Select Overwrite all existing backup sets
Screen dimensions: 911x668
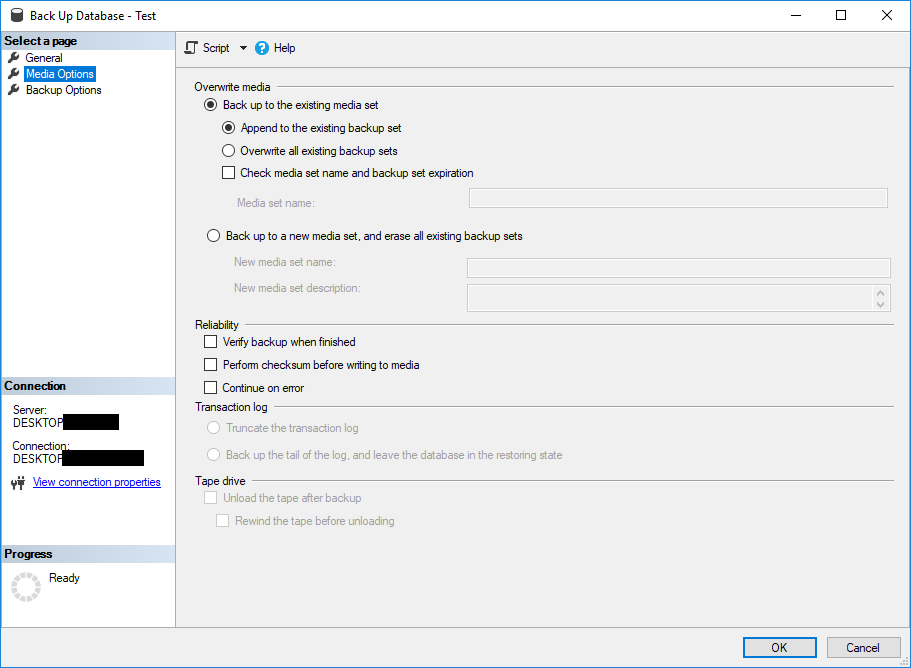pyautogui.click(x=228, y=151)
